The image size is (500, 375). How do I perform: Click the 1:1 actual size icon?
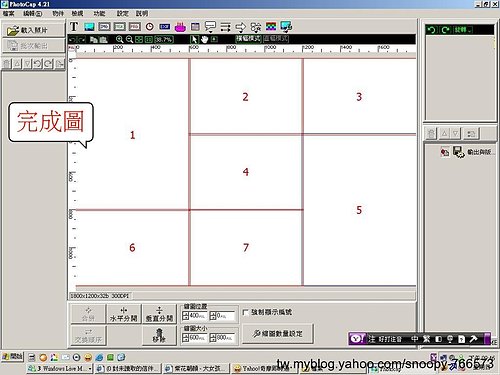[149, 39]
